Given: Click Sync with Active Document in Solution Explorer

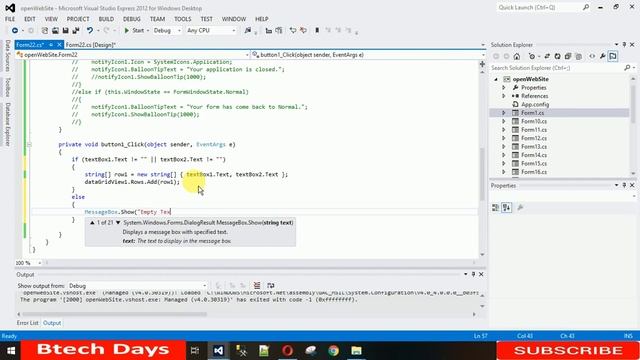Looking at the screenshot, I should tap(547, 56).
